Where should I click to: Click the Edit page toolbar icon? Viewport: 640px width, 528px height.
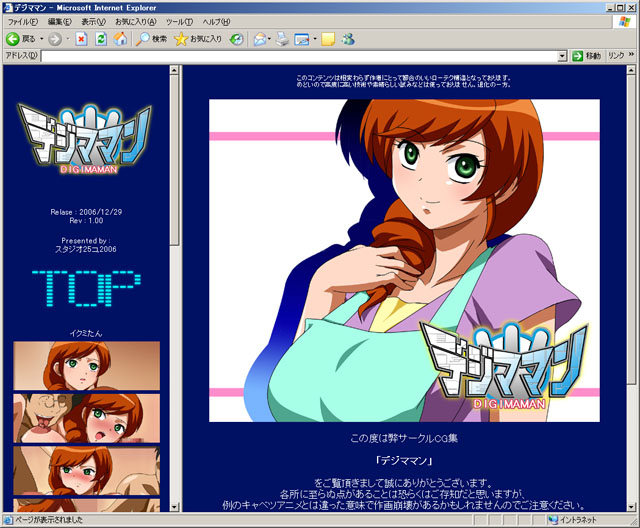[302, 39]
